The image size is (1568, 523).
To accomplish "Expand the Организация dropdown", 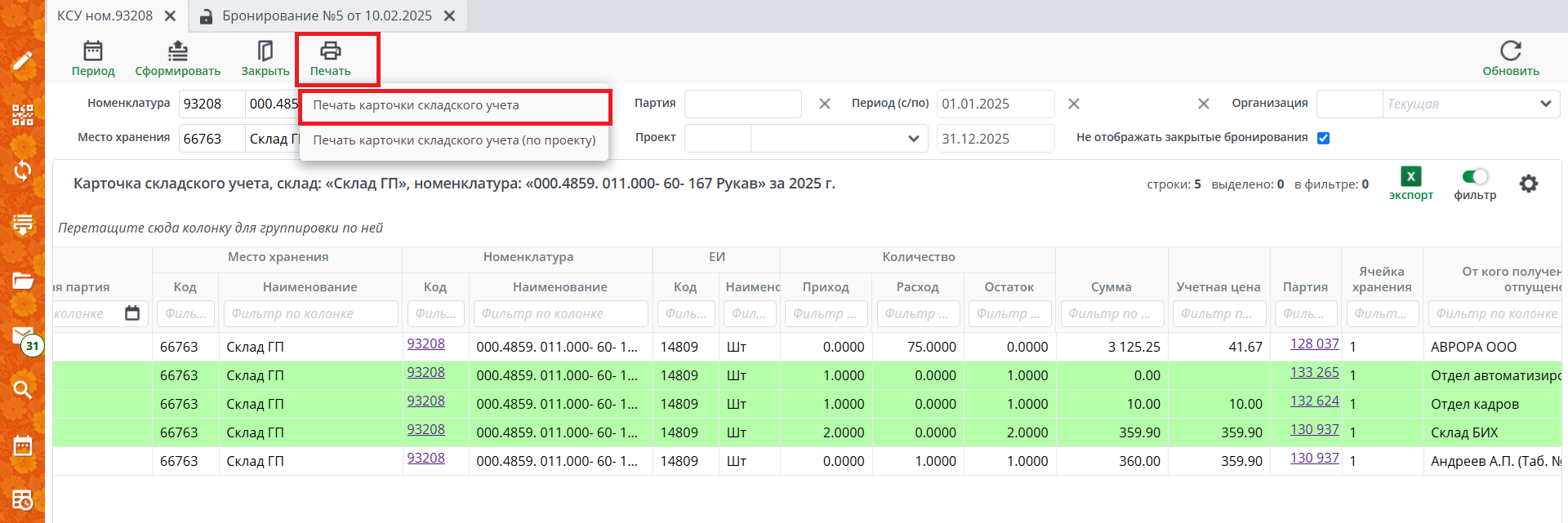I will coord(1544,104).
